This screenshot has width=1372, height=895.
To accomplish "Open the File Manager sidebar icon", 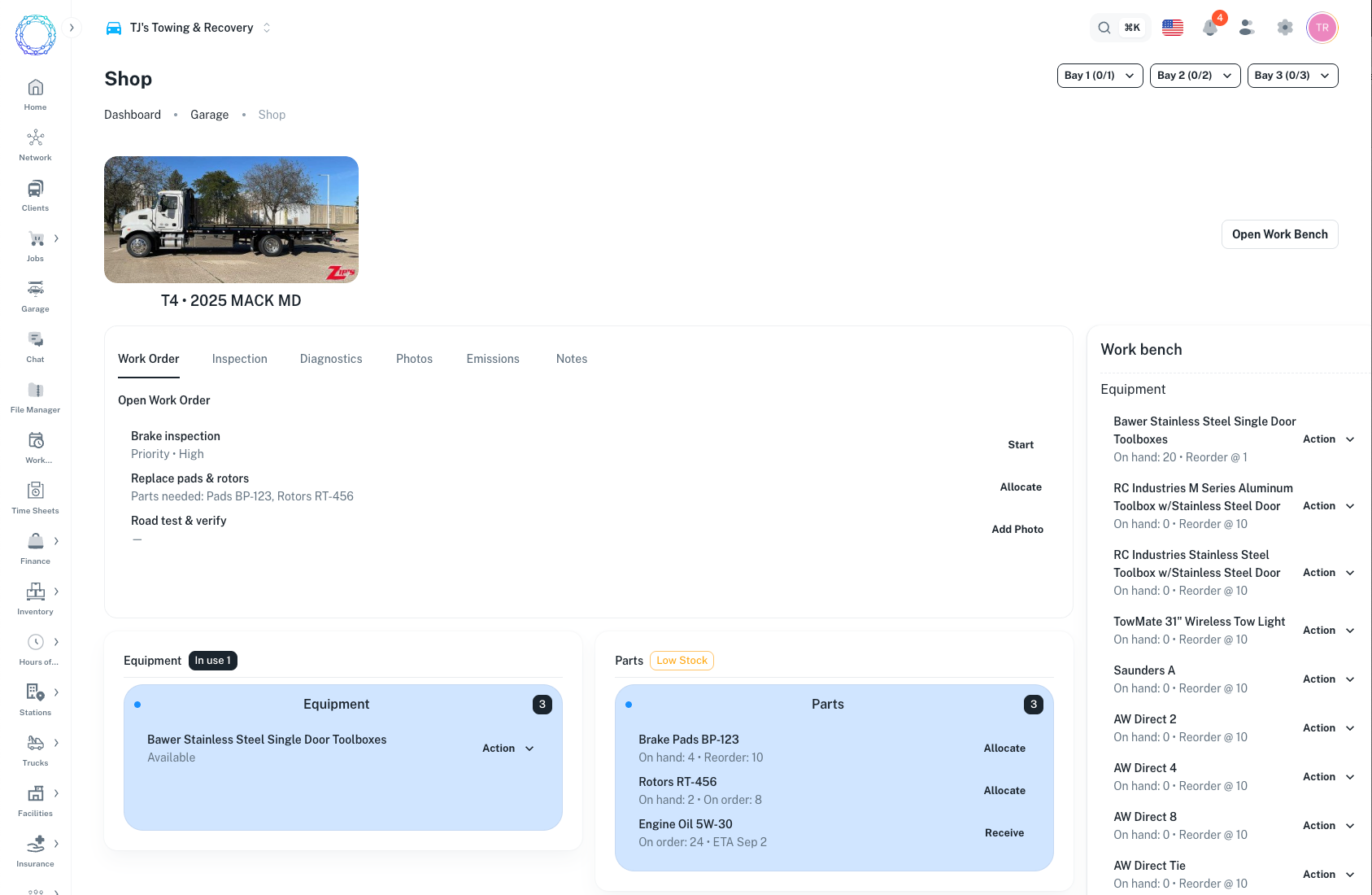I will [35, 397].
